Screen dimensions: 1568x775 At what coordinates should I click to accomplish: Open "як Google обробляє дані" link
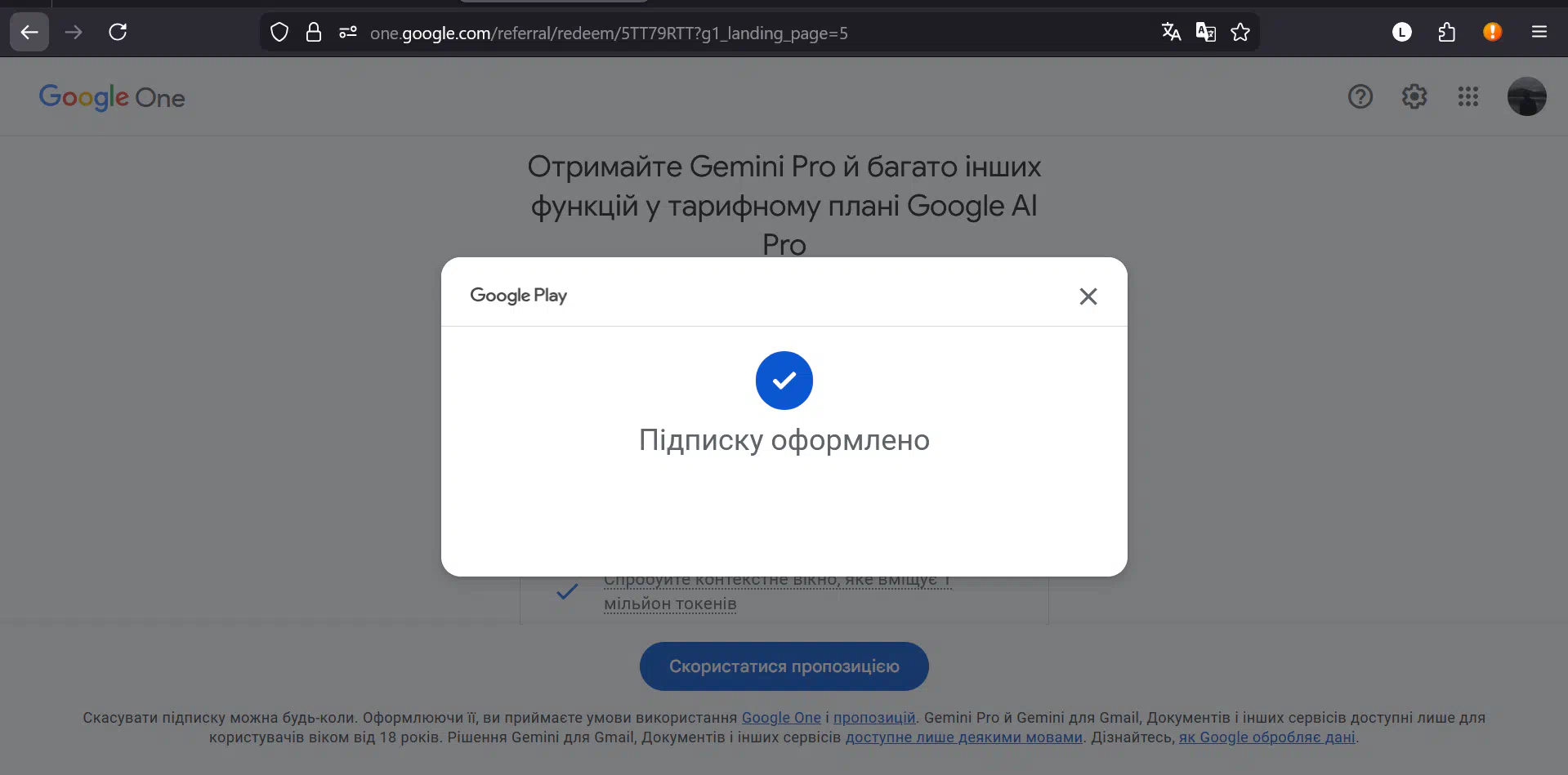click(1266, 737)
